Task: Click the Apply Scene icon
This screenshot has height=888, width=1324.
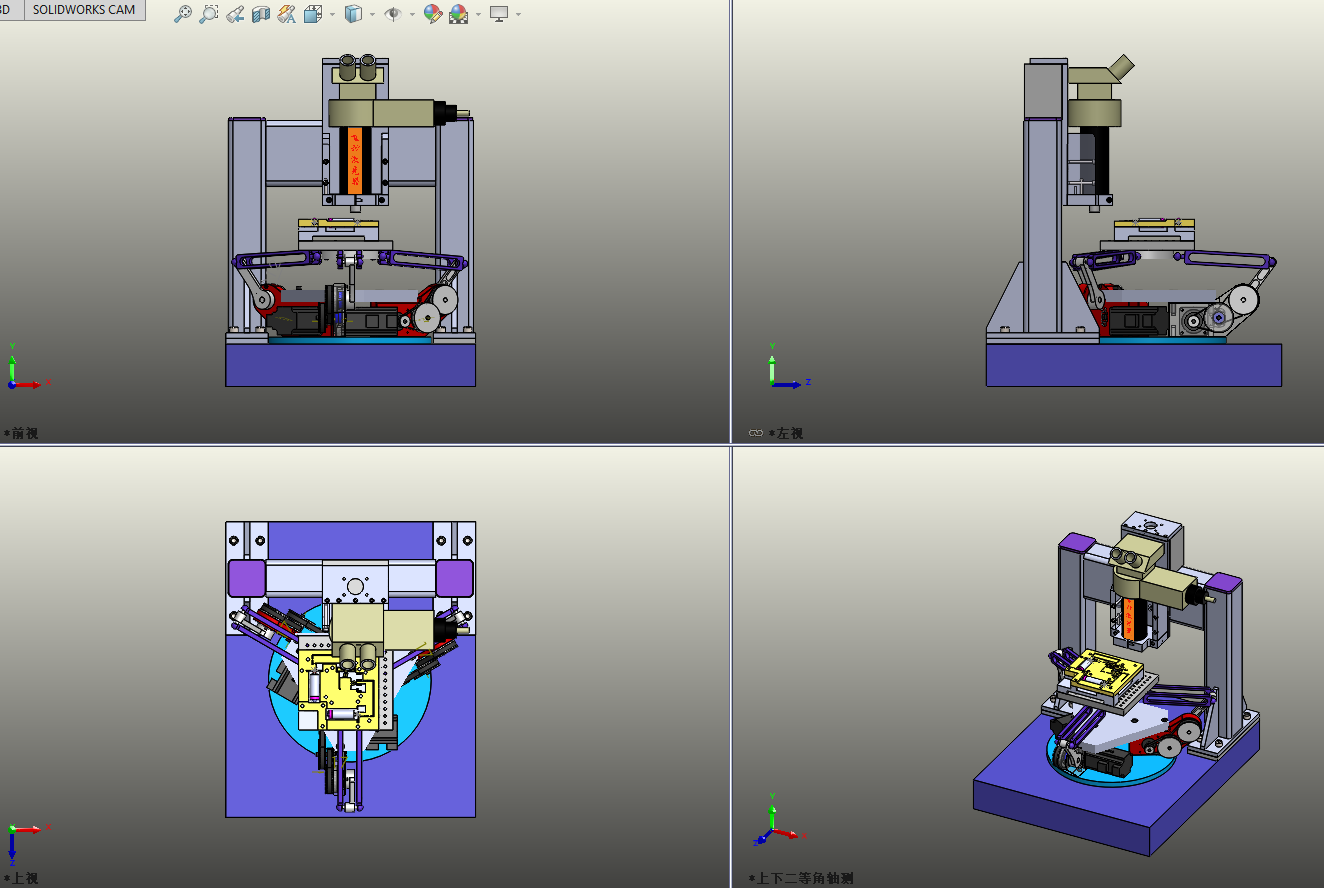Action: [459, 14]
